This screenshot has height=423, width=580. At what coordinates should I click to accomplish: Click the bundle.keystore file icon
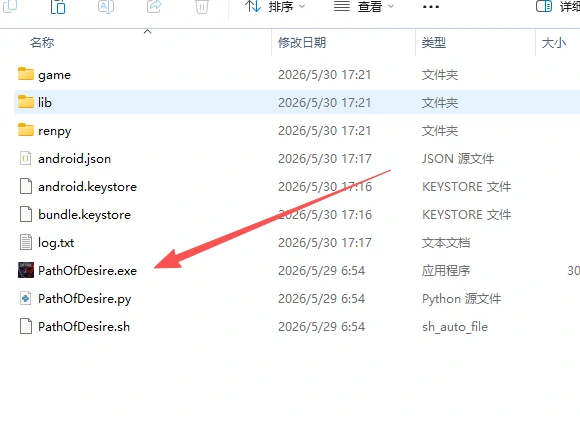click(26, 214)
